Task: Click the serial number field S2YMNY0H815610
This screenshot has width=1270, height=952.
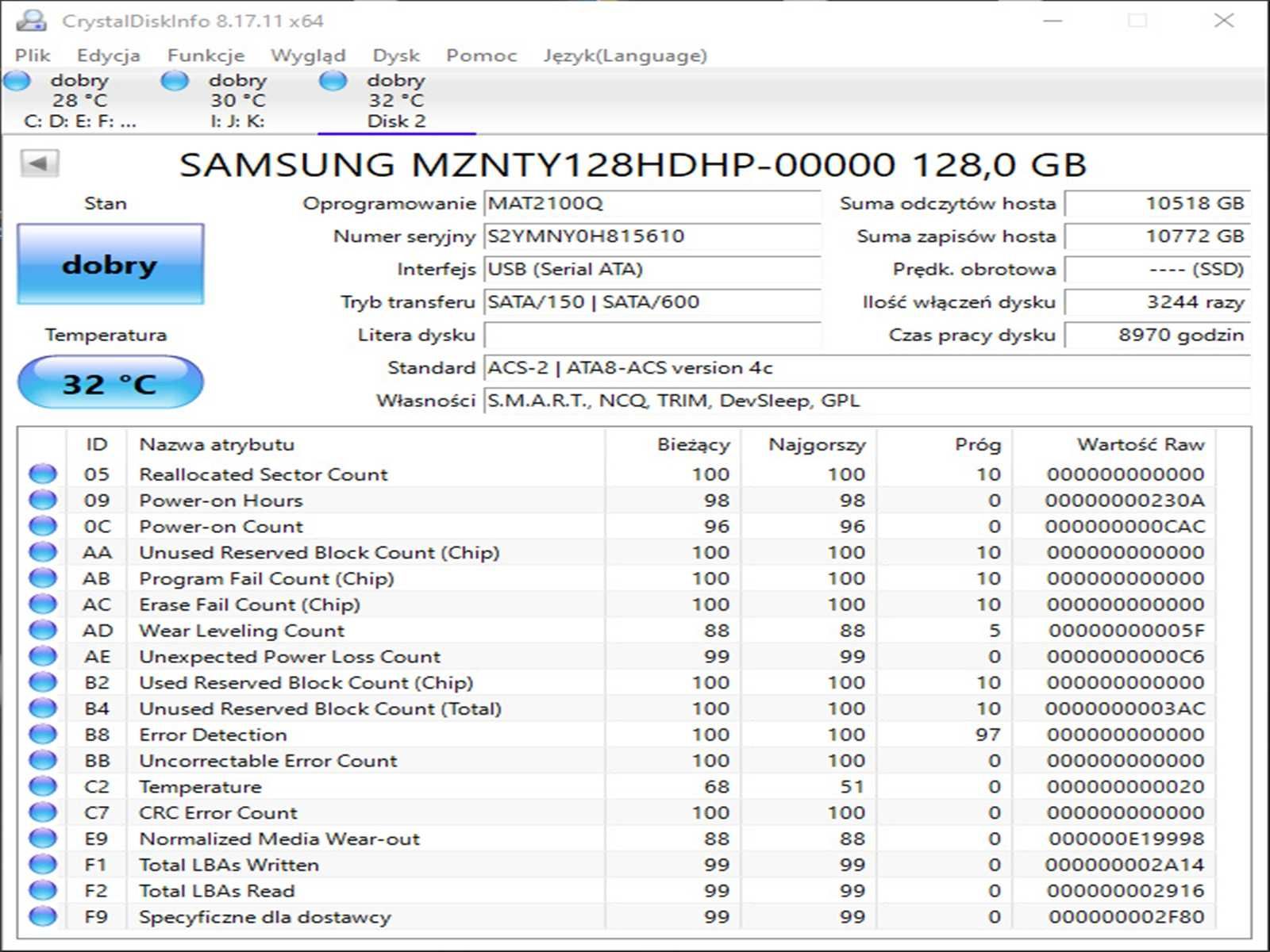Action: [x=652, y=236]
